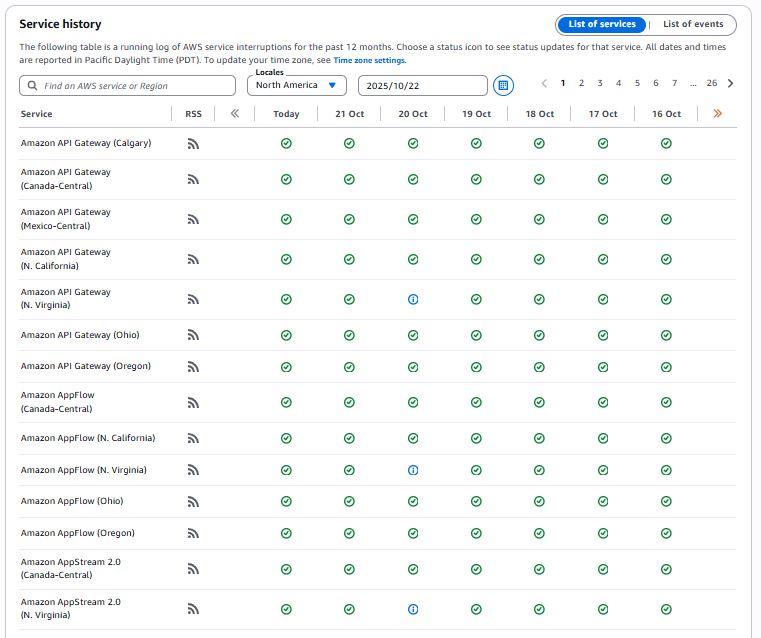Open info status for AppFlow (N. Virginia) on 20 Oct
The width and height of the screenshot is (761, 638).
coord(413,470)
